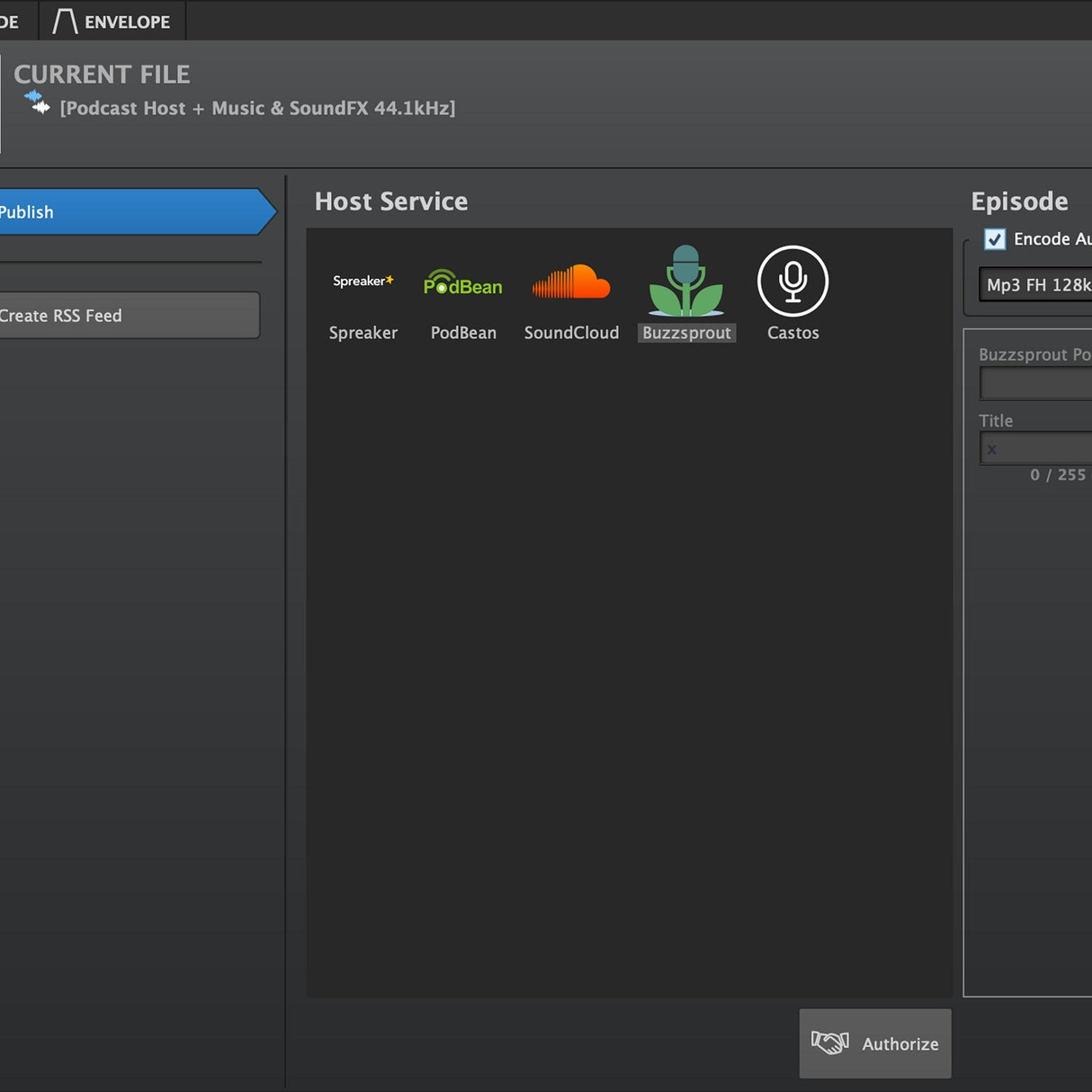Image resolution: width=1092 pixels, height=1092 pixels.
Task: Choose the PodBean host service icon
Action: (463, 283)
